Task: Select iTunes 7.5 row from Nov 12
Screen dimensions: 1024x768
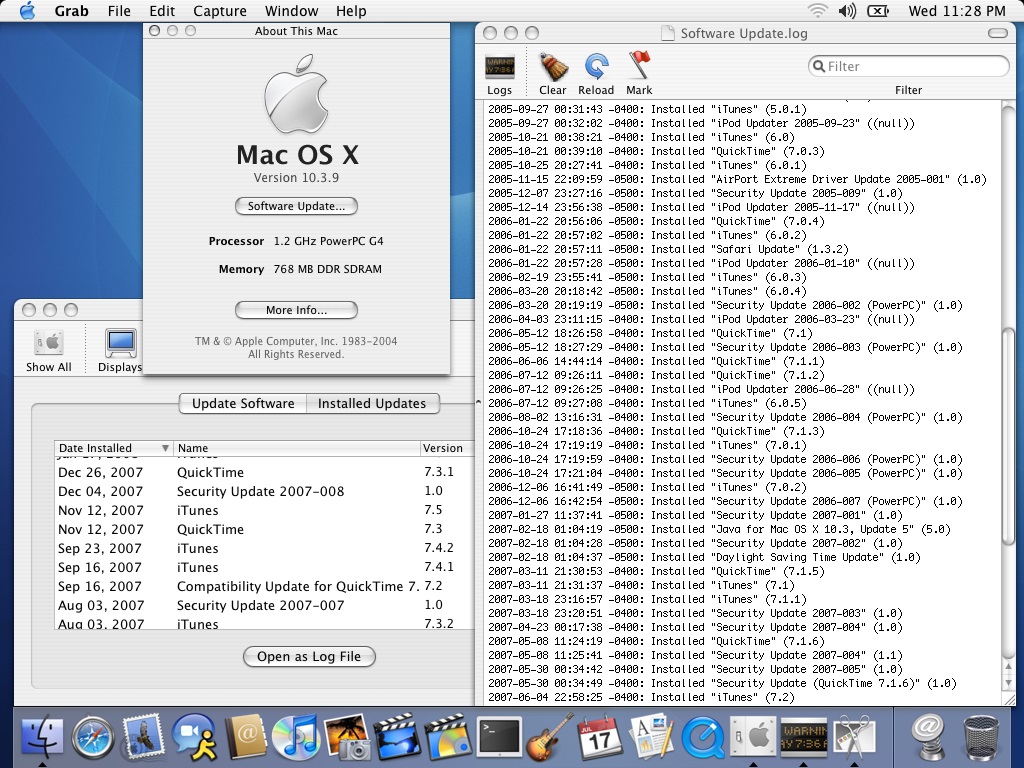Action: pyautogui.click(x=264, y=510)
